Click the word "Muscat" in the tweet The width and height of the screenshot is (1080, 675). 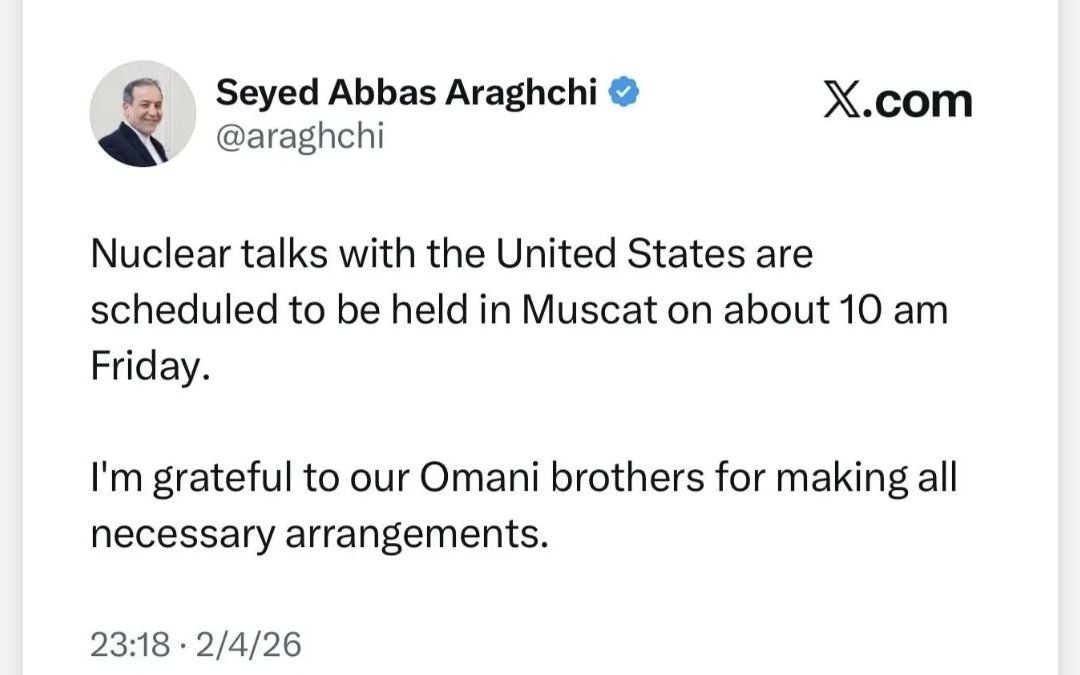pyautogui.click(x=591, y=310)
